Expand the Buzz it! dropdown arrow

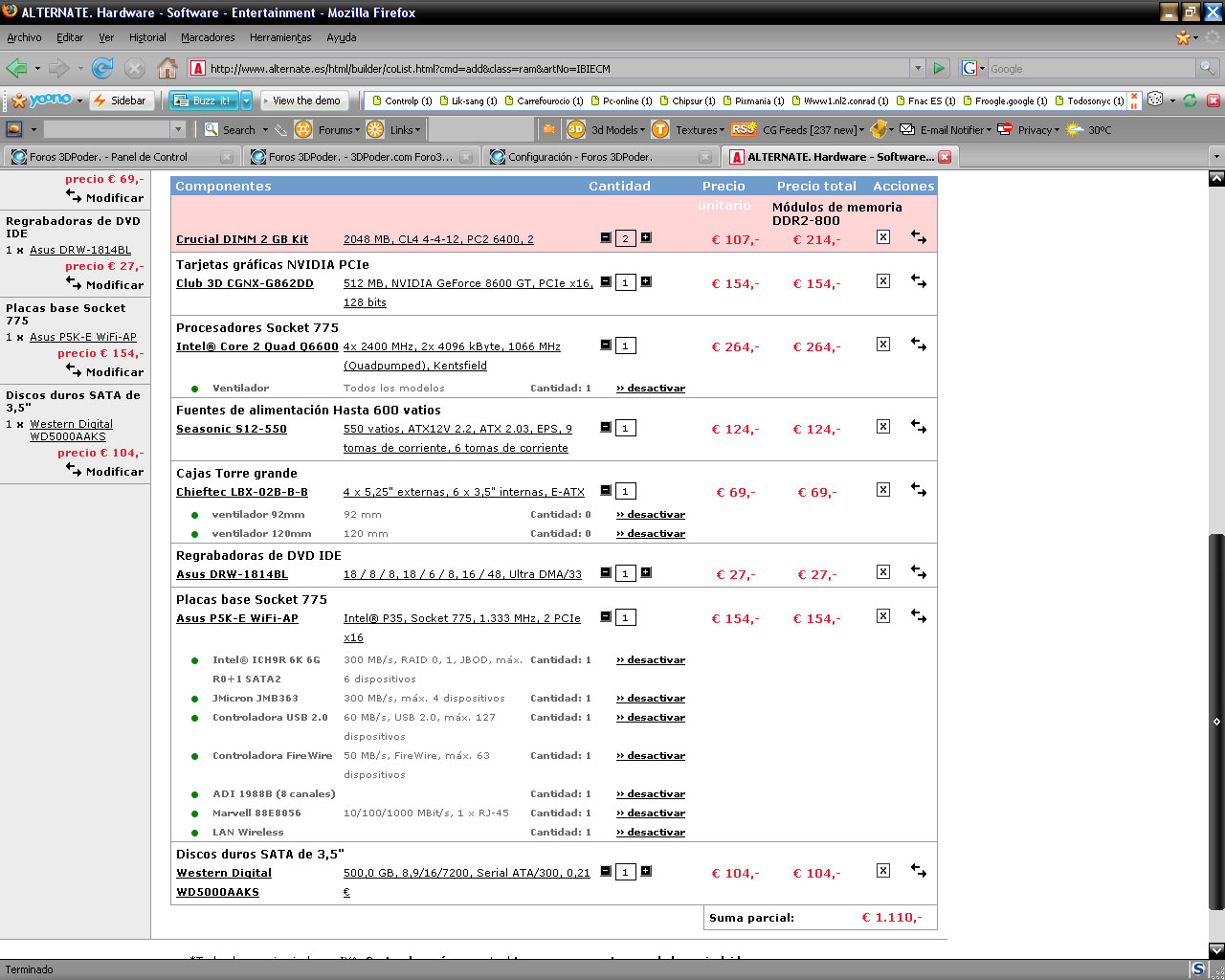click(x=246, y=100)
